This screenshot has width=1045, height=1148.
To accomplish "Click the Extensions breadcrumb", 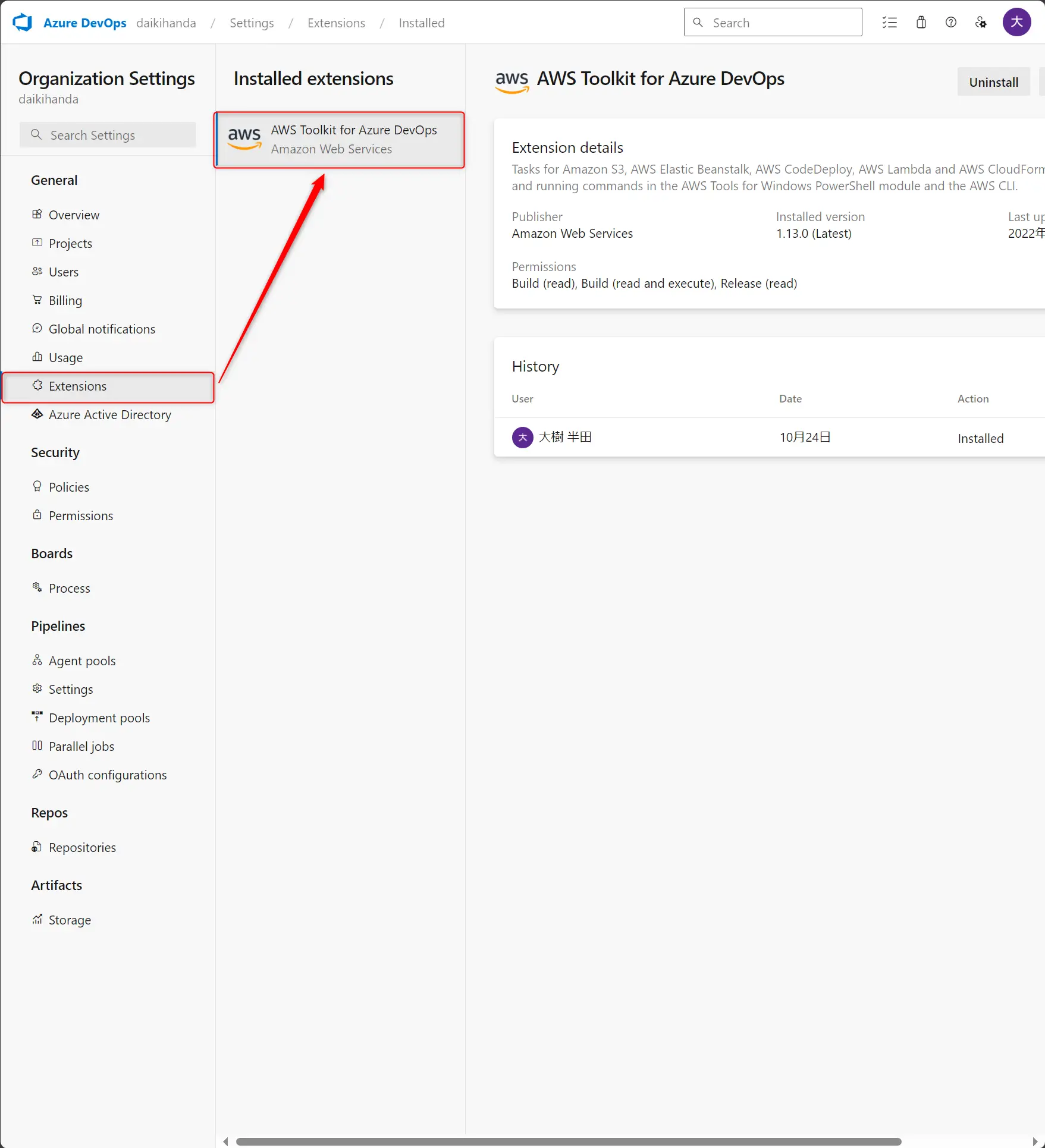I will click(x=336, y=23).
